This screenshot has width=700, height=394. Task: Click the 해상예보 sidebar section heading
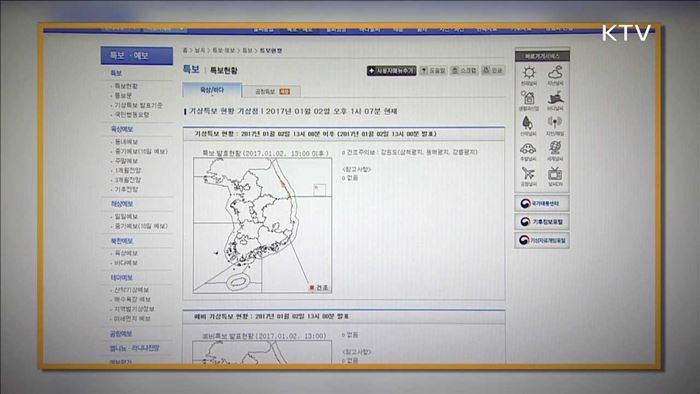[121, 204]
